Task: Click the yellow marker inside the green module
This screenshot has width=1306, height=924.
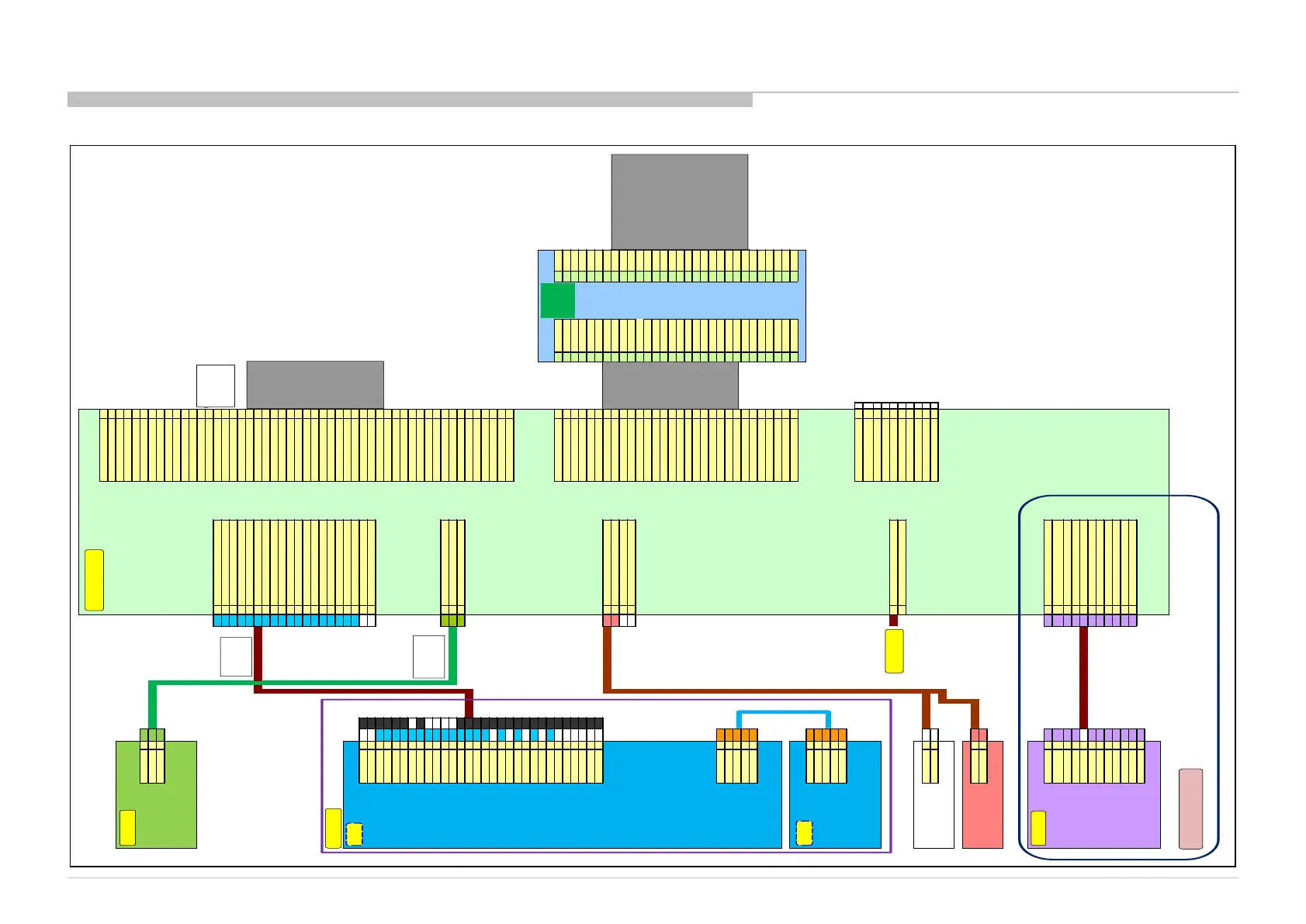Action: 128,827
